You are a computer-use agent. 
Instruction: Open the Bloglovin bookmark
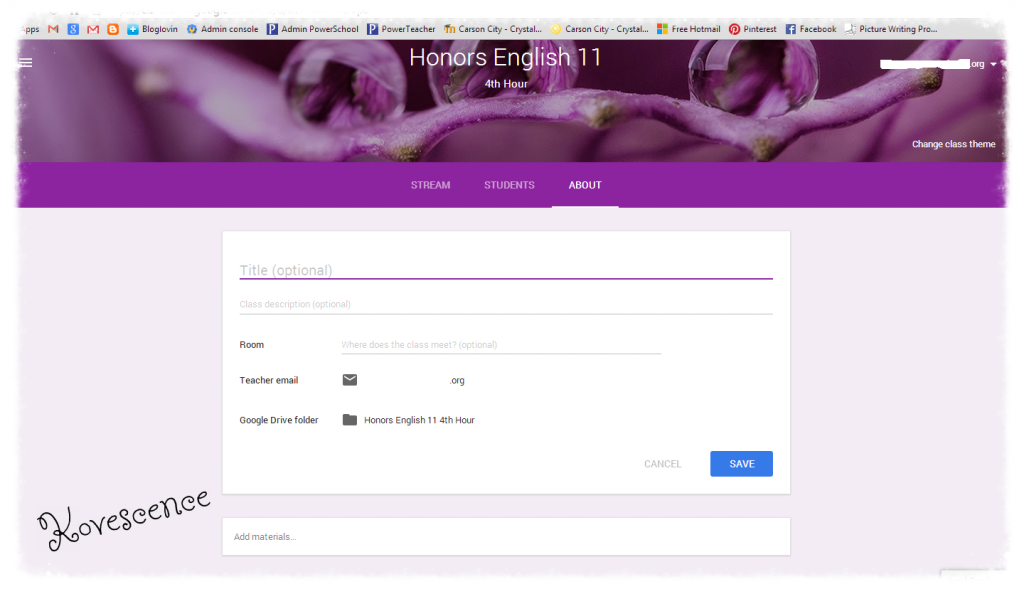click(x=152, y=29)
